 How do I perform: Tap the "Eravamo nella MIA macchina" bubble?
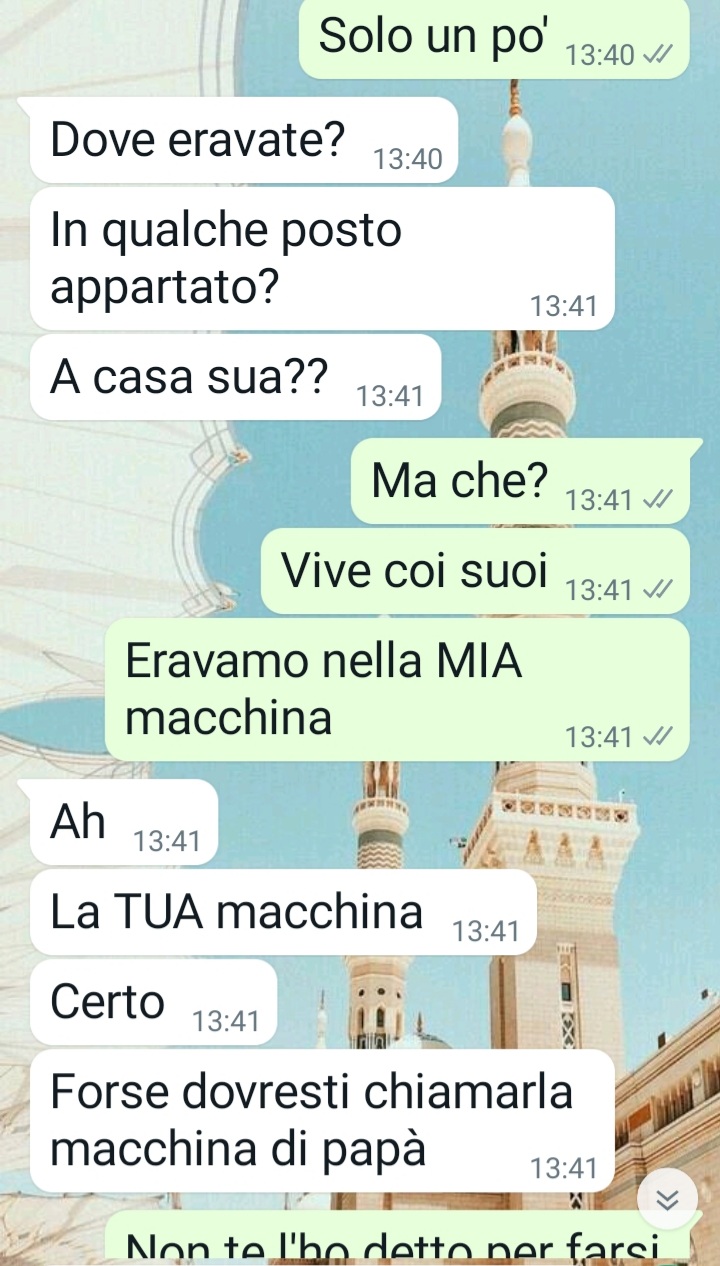397,690
